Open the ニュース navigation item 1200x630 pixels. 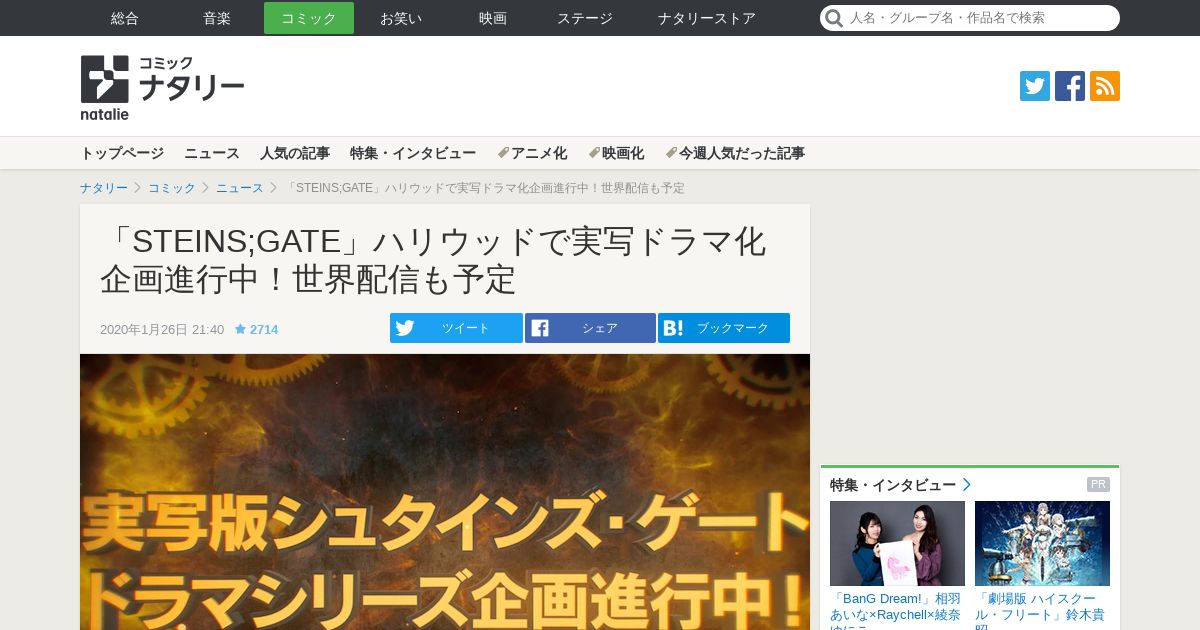[x=212, y=153]
